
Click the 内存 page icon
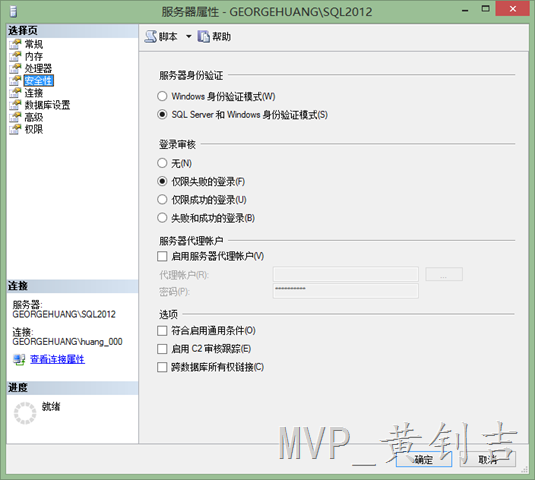coord(15,56)
